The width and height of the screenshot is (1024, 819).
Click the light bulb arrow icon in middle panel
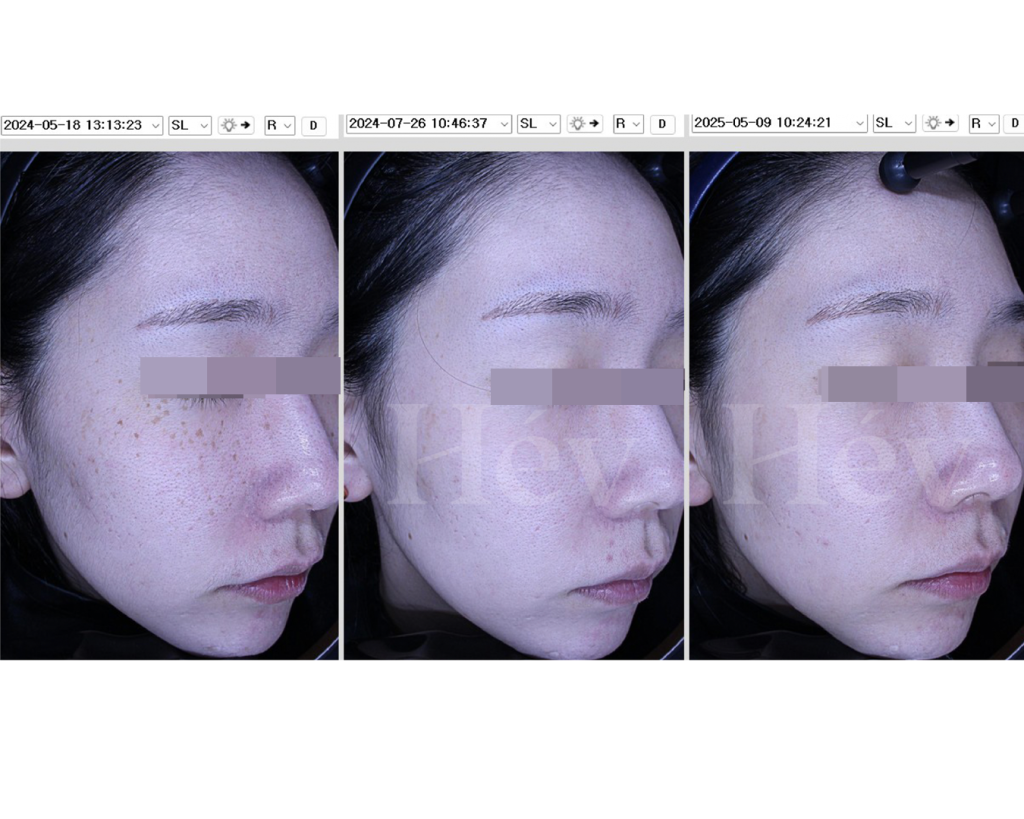click(x=584, y=123)
